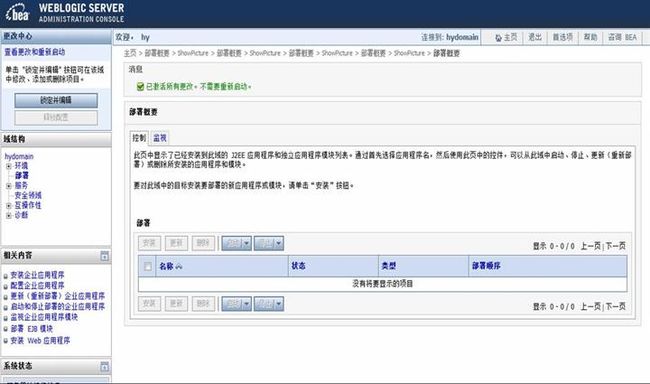
Task: Collapse the 系统状态 panel with its corner icon
Action: 104,366
